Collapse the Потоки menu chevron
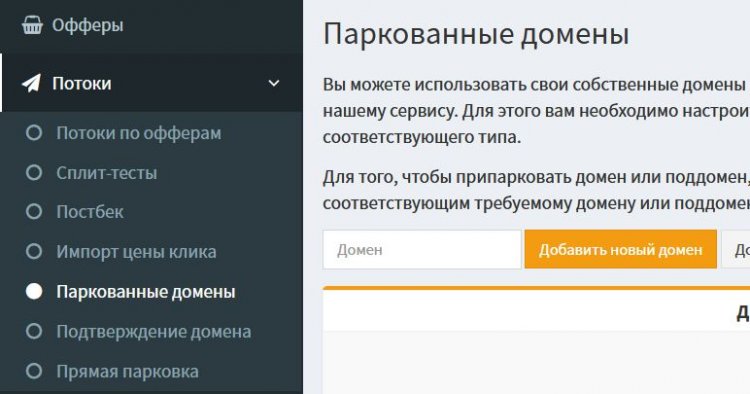This screenshot has height=394, width=750. tap(274, 84)
